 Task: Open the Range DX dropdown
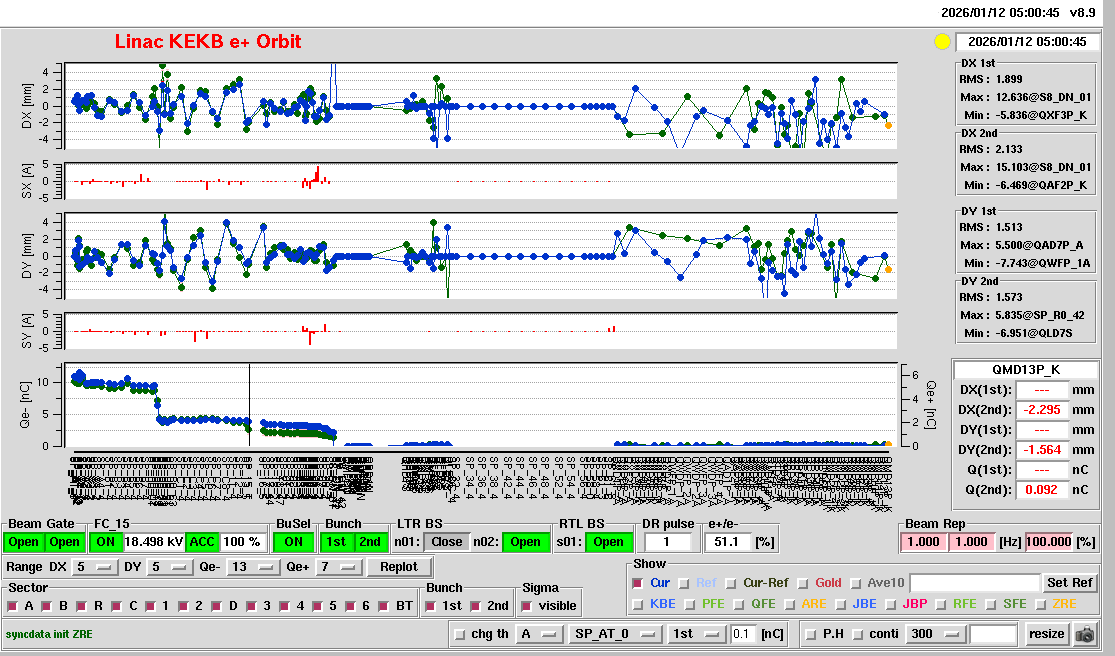[x=93, y=567]
